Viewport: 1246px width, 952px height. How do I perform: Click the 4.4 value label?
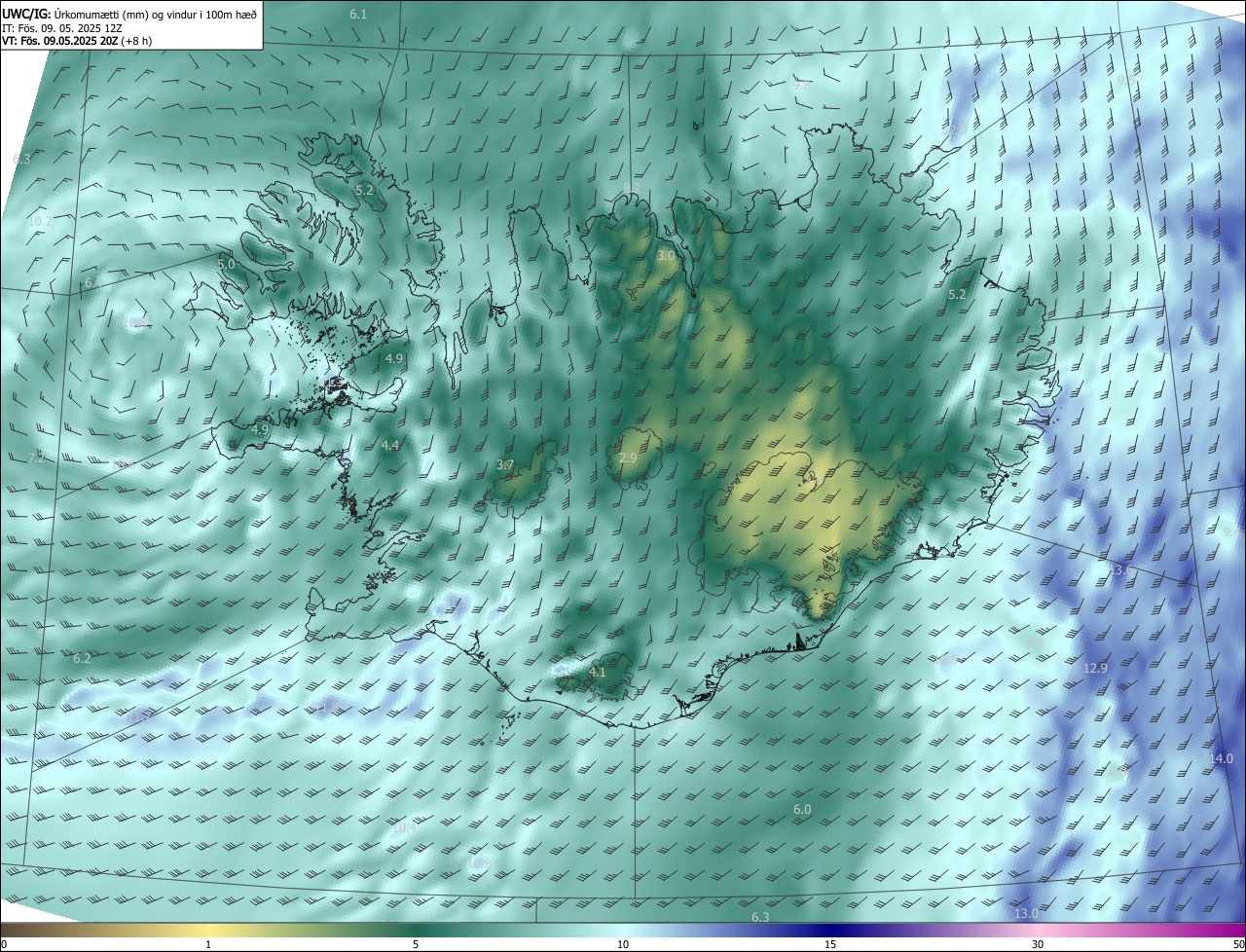[390, 445]
